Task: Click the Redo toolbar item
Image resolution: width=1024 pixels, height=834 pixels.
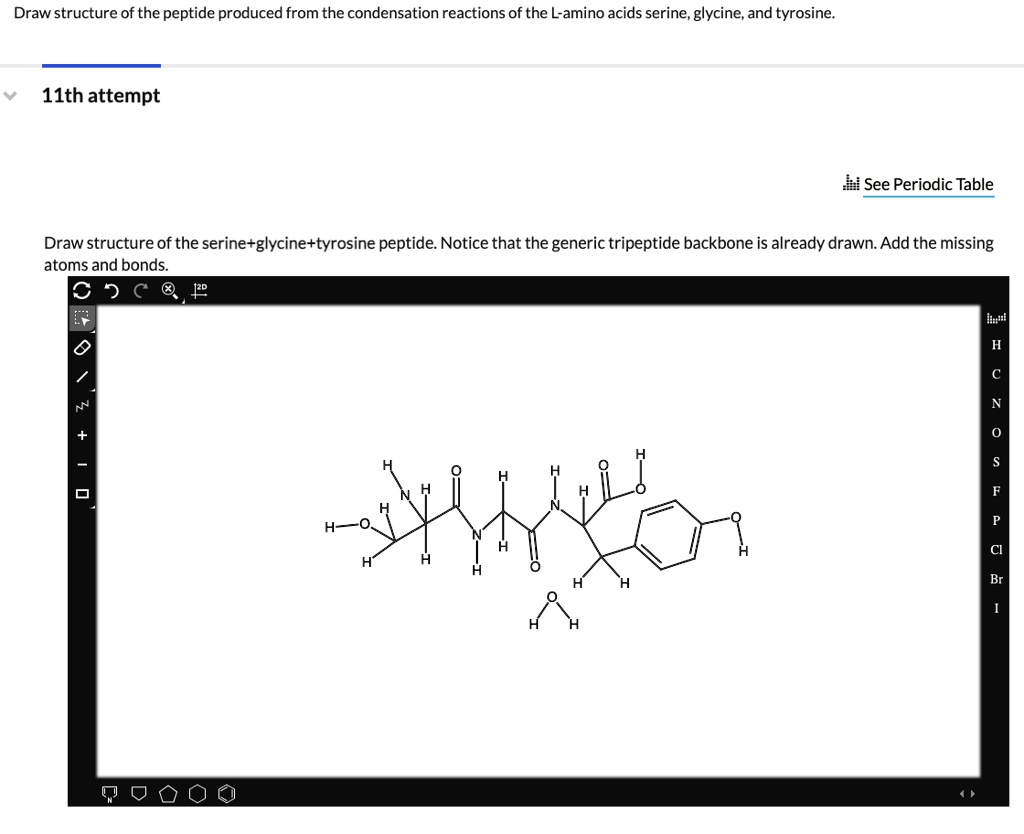Action: pos(140,290)
